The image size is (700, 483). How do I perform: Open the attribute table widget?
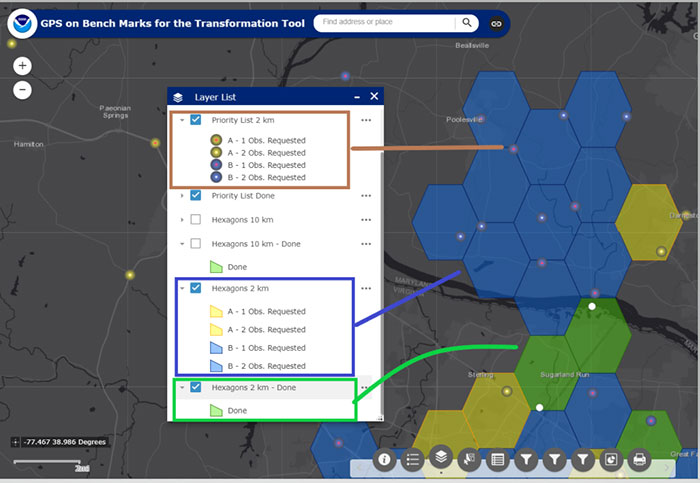497,460
